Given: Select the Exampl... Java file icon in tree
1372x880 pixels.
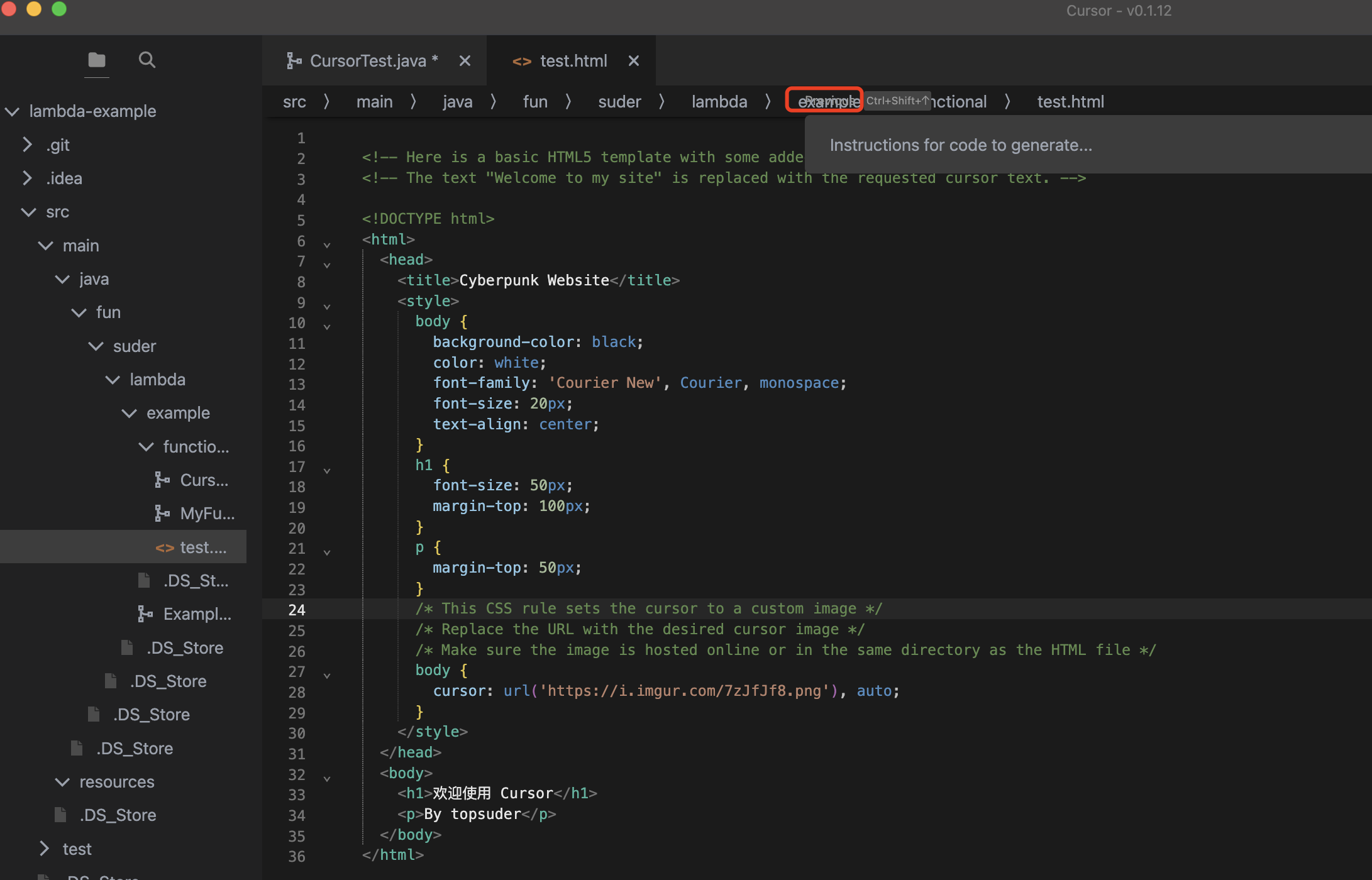Looking at the screenshot, I should [x=145, y=613].
